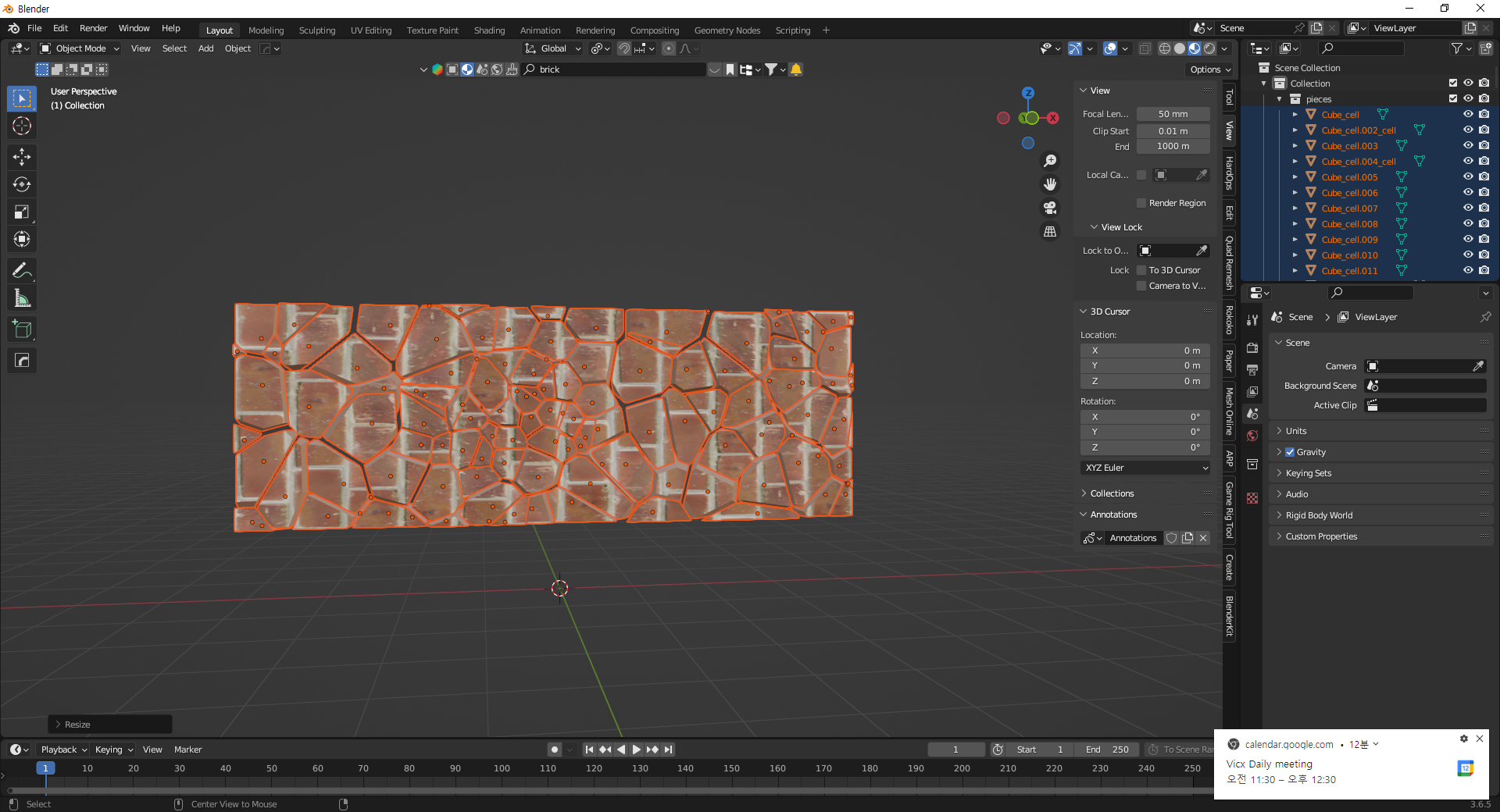This screenshot has width=1500, height=812.
Task: Switch to the Shading workspace tab
Action: point(489,30)
